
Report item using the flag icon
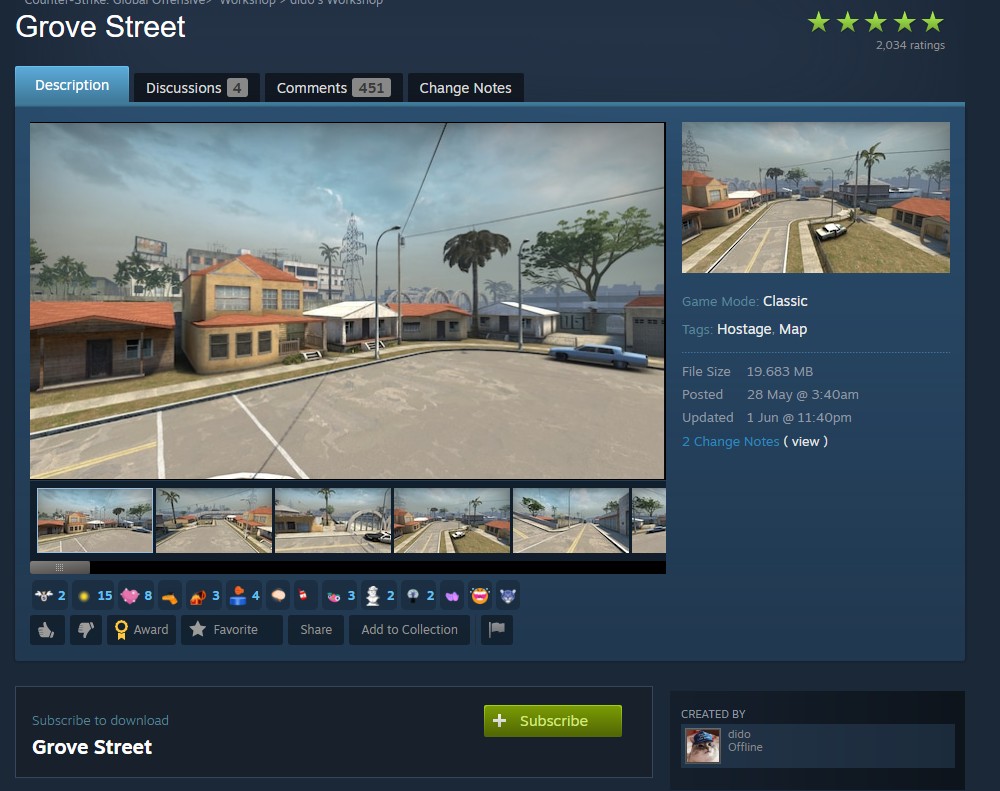pyautogui.click(x=497, y=630)
